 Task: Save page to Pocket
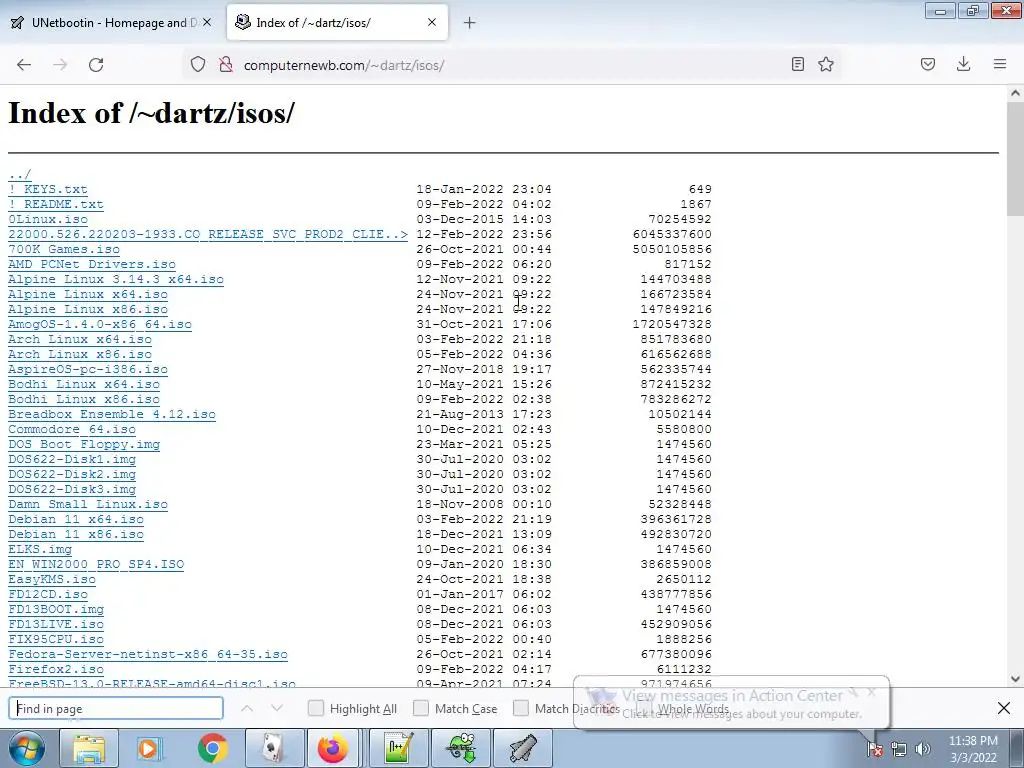pos(928,64)
